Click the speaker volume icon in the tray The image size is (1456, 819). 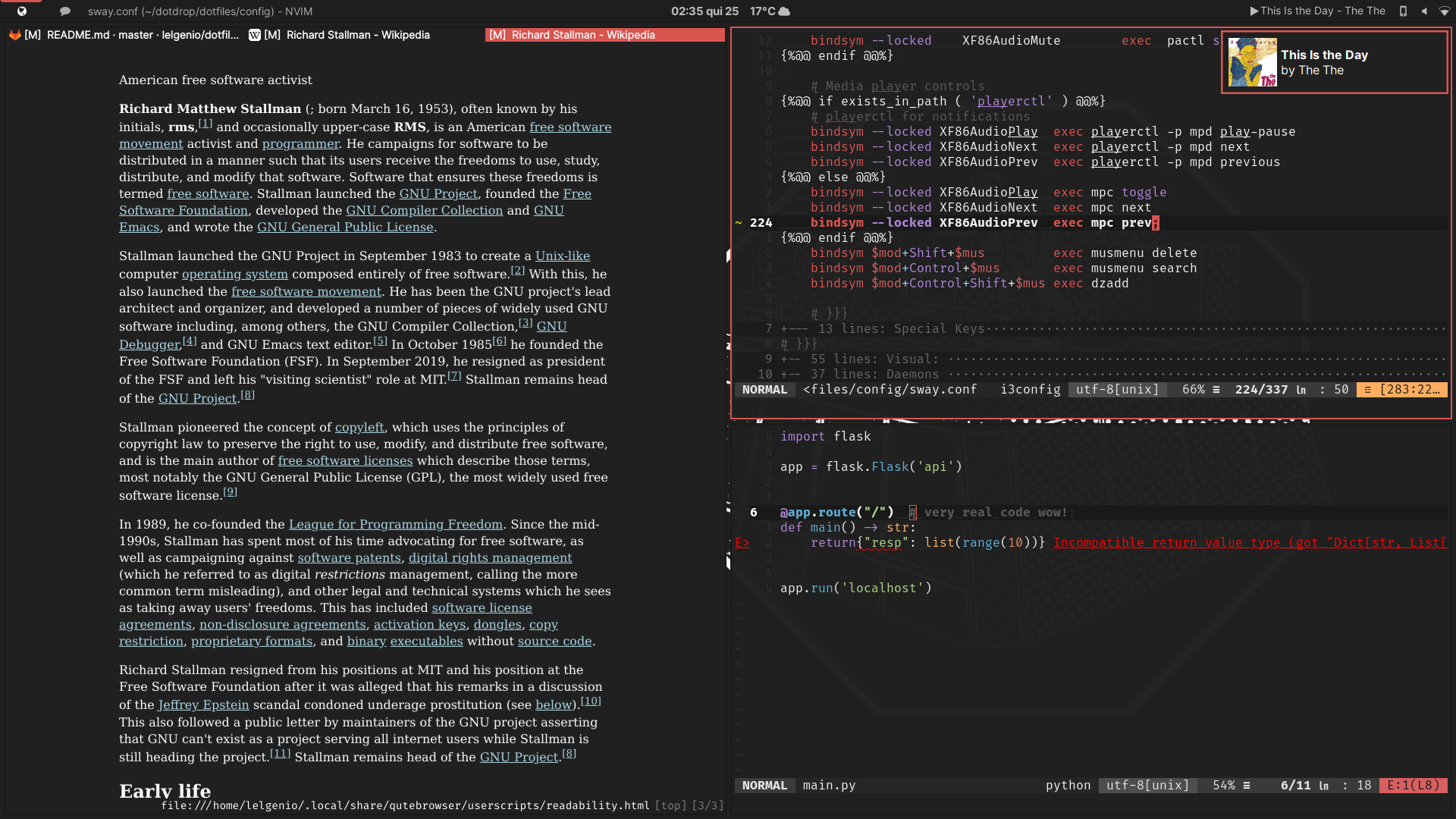pos(1424,11)
